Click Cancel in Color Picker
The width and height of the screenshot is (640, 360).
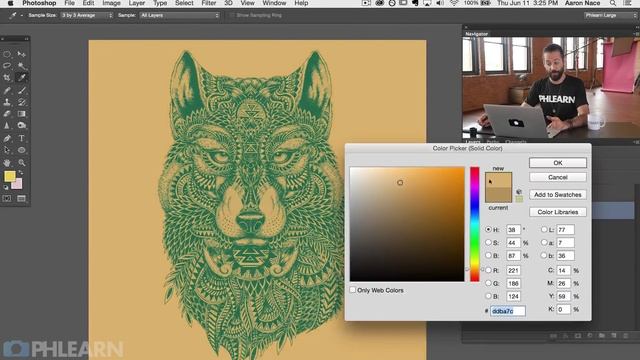558,177
